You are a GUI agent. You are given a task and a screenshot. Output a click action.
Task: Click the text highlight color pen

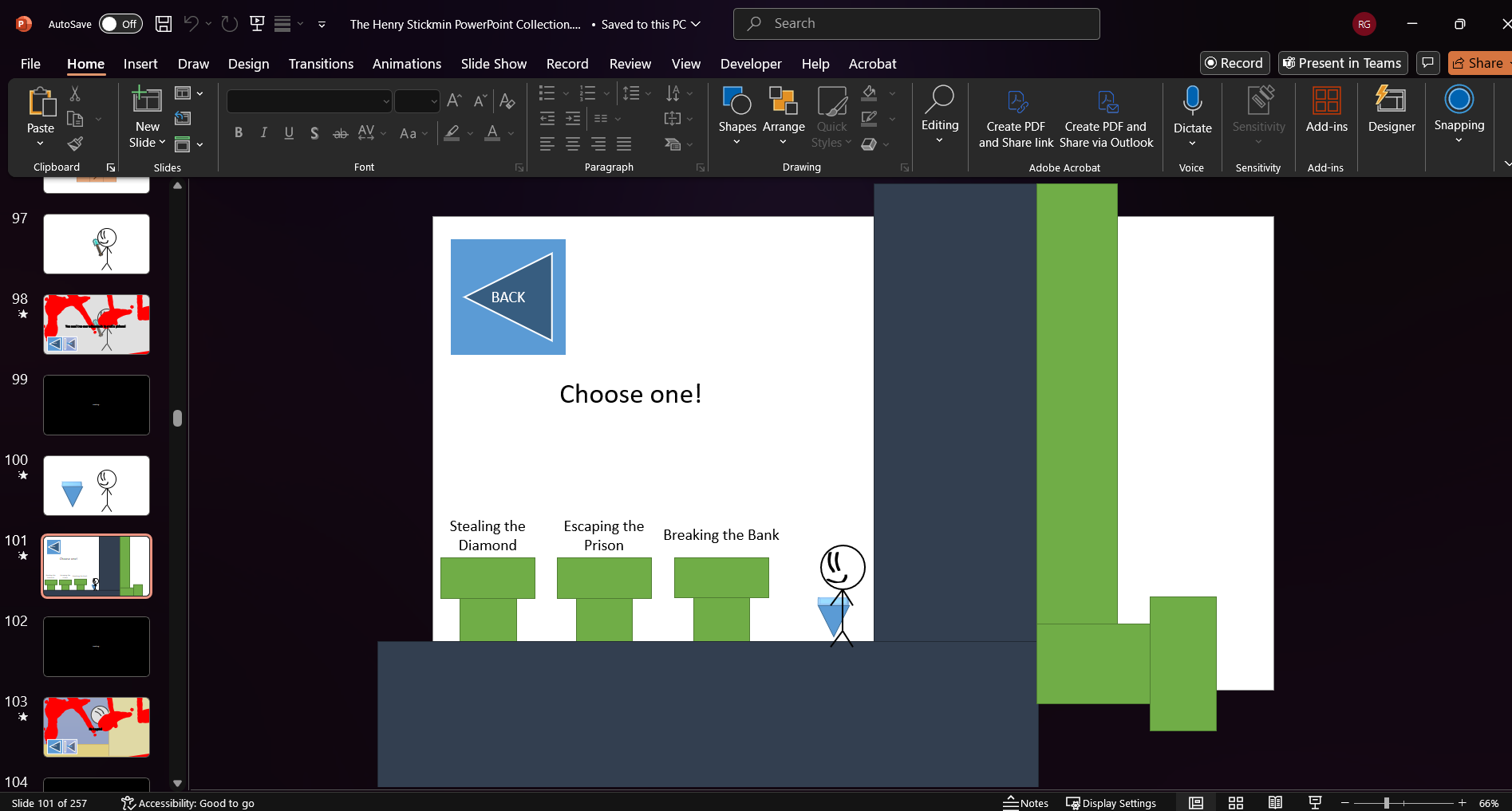pyautogui.click(x=452, y=133)
